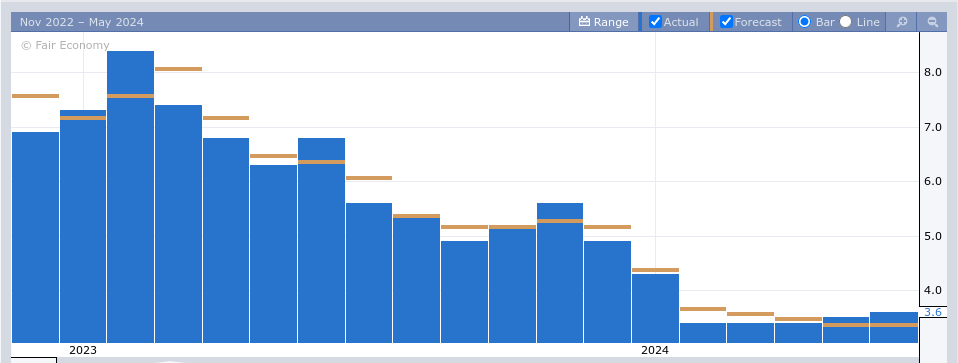Click the 2023 year label
Screen dimensions: 958x363
point(82,350)
